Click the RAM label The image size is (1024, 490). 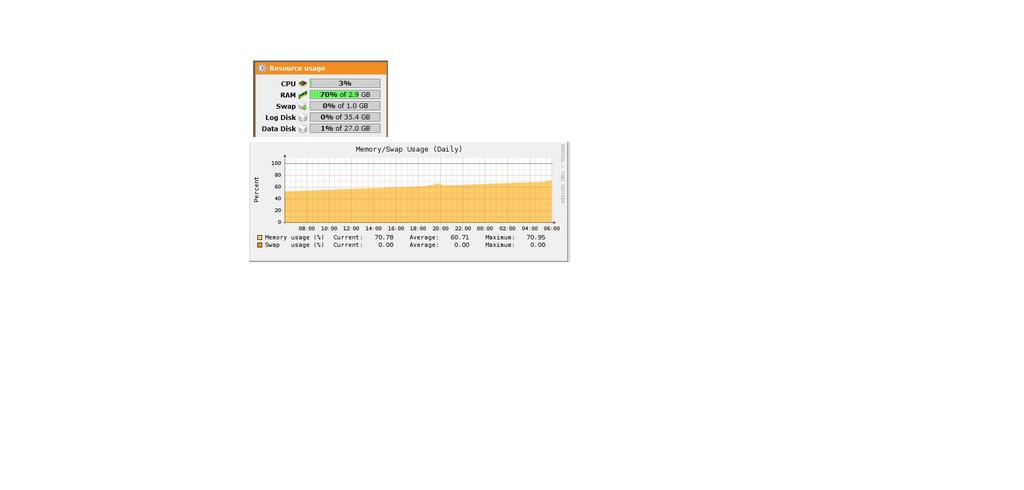point(288,95)
